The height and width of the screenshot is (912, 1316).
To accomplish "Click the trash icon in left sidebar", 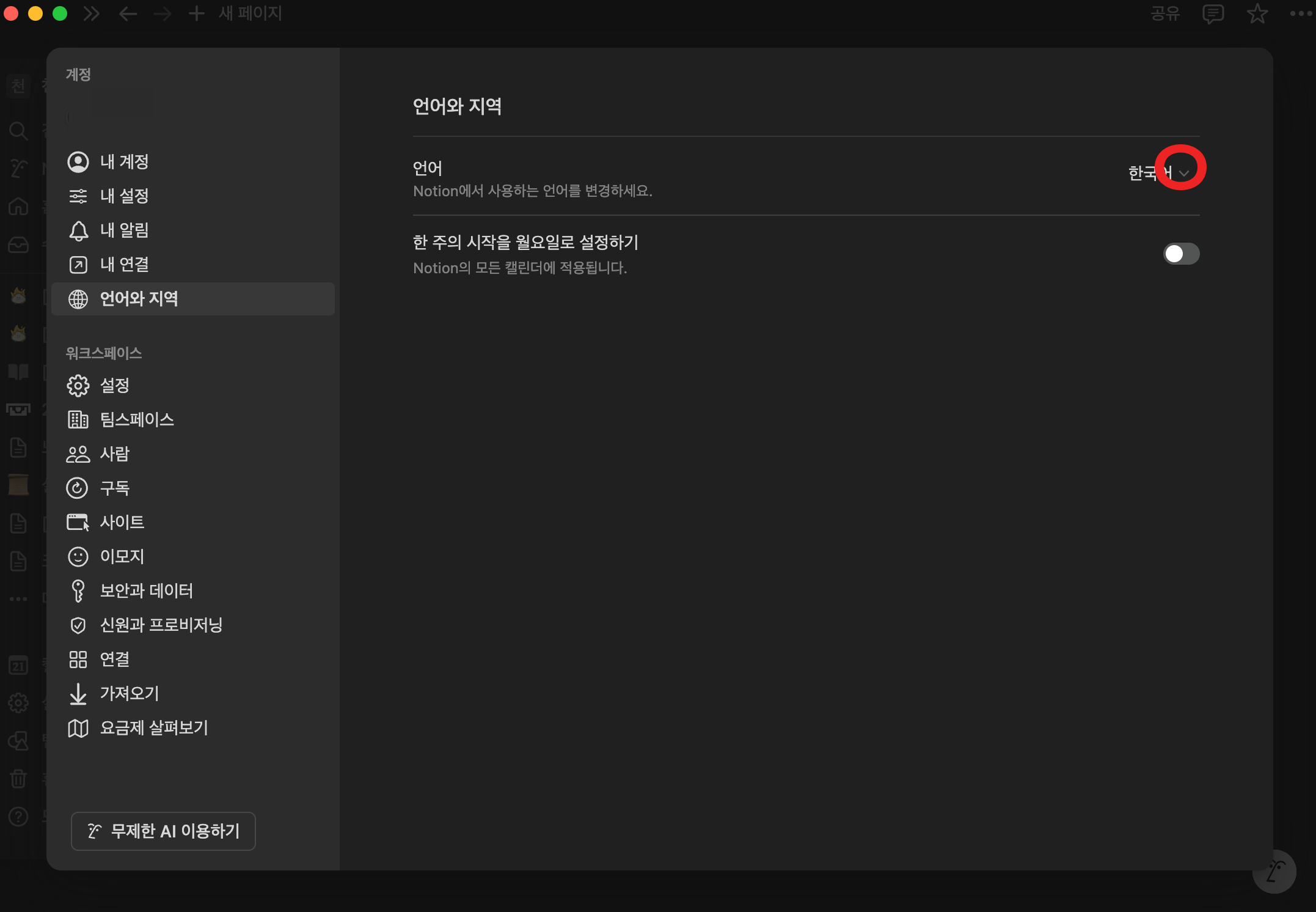I will click(x=18, y=779).
